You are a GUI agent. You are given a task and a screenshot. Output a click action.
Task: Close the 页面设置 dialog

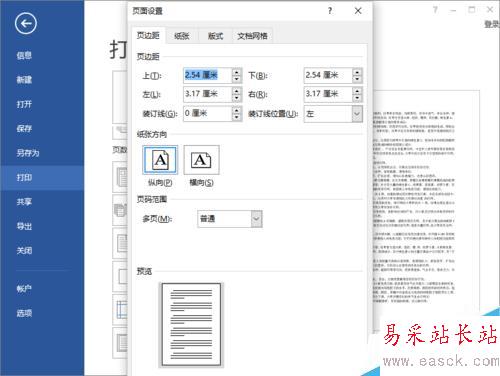coord(358,11)
